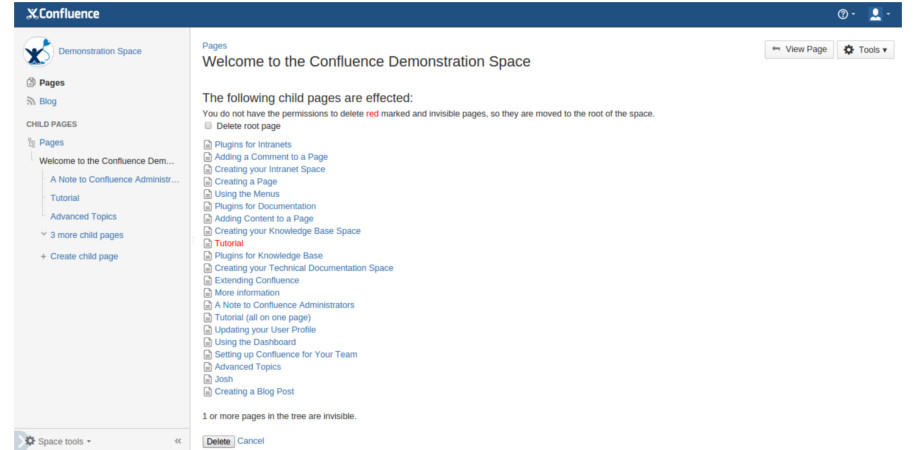Click page icon beside red Tutorial entry
This screenshot has width=920, height=450.
tap(207, 243)
